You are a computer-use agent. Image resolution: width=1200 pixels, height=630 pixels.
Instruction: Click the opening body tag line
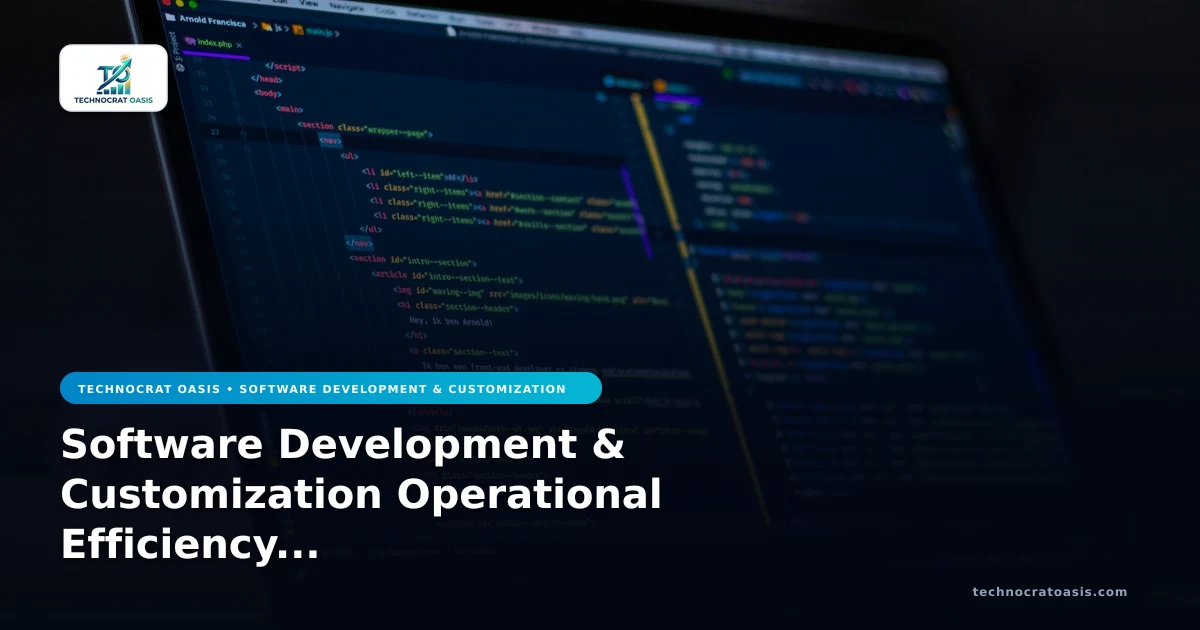[267, 93]
